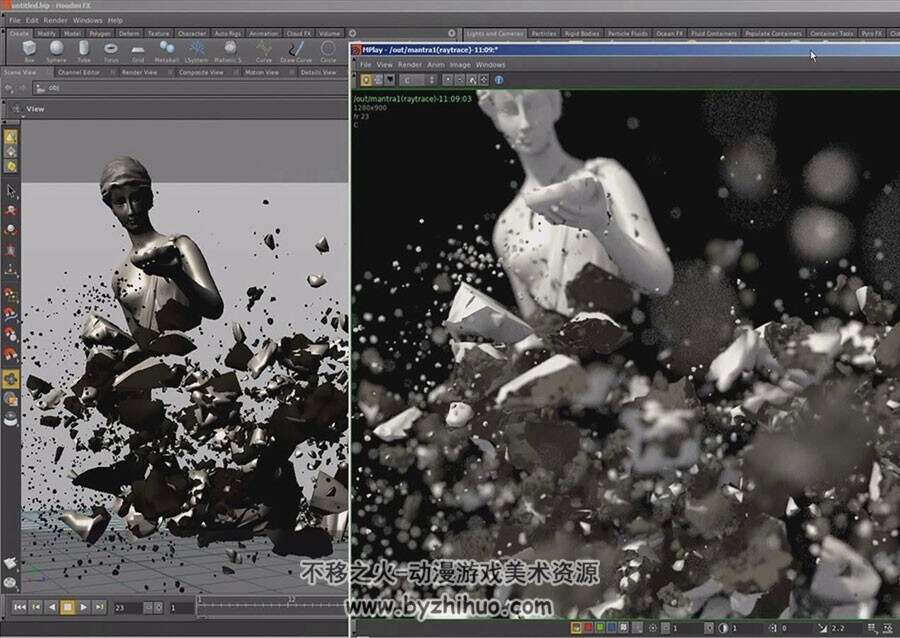900x638 pixels.
Task: Click the zoom-out minus icon in MPlay toolbar
Action: tap(460, 80)
